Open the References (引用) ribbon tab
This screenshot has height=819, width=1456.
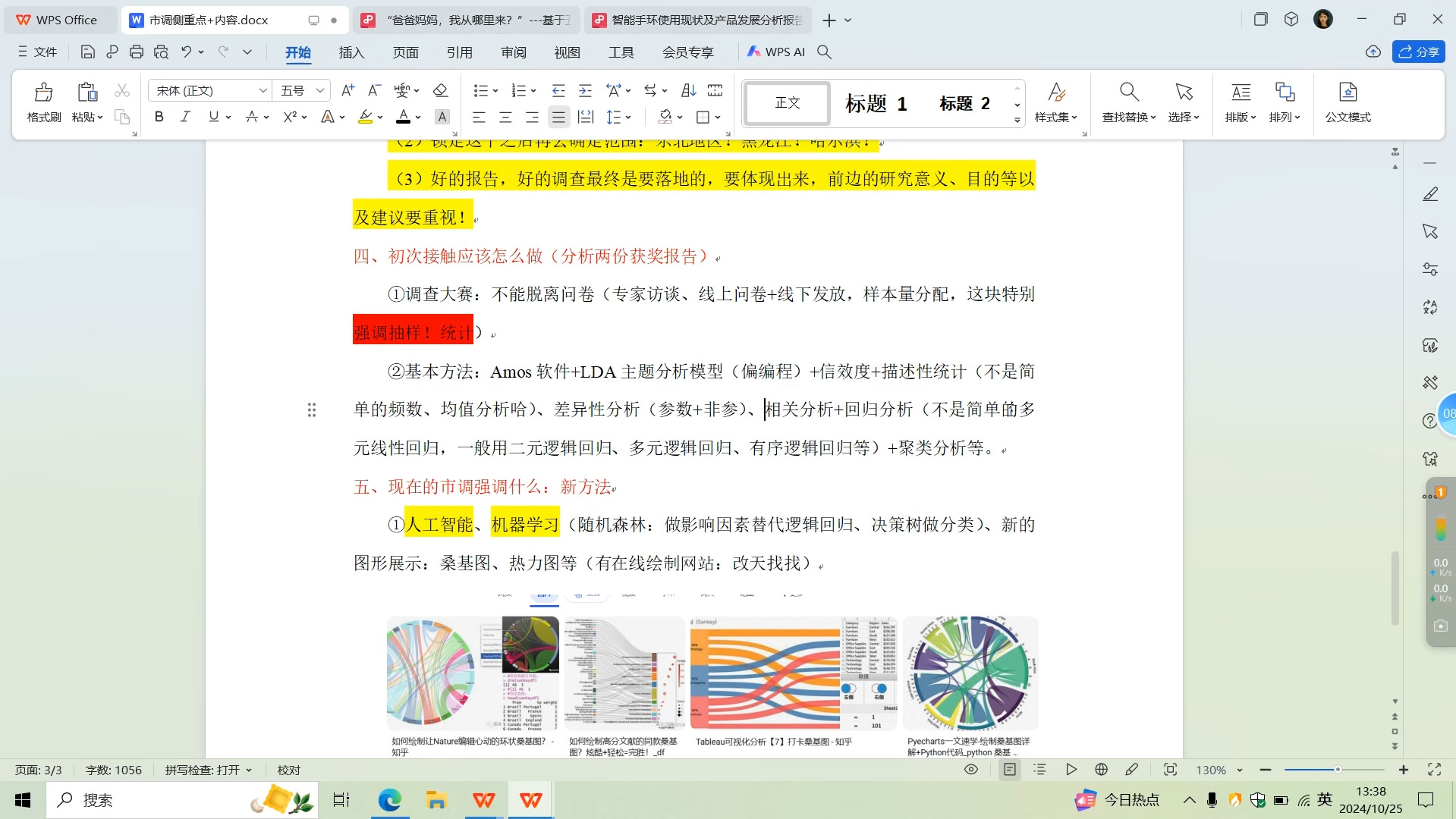pyautogui.click(x=459, y=52)
